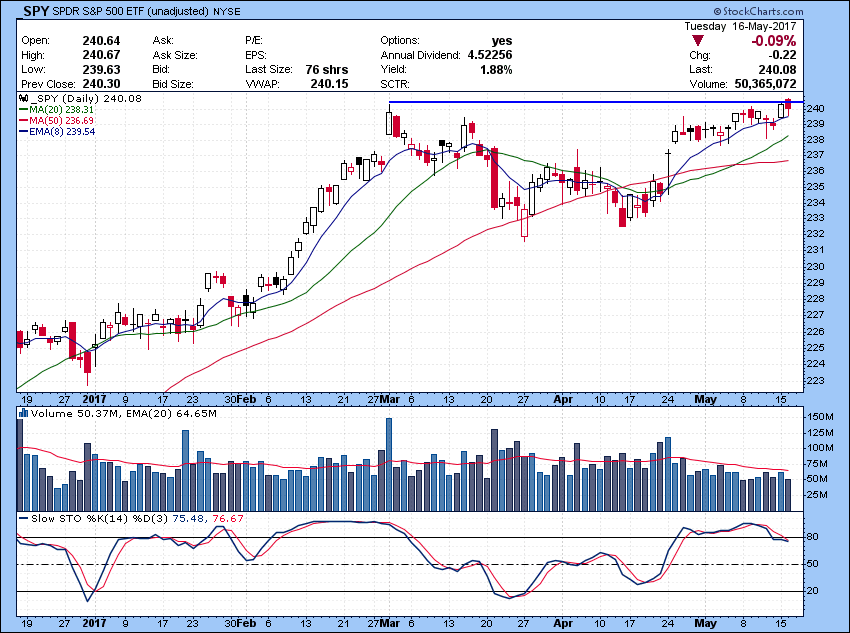Select the SPY ticker symbol in header
The image size is (850, 633).
(x=36, y=11)
